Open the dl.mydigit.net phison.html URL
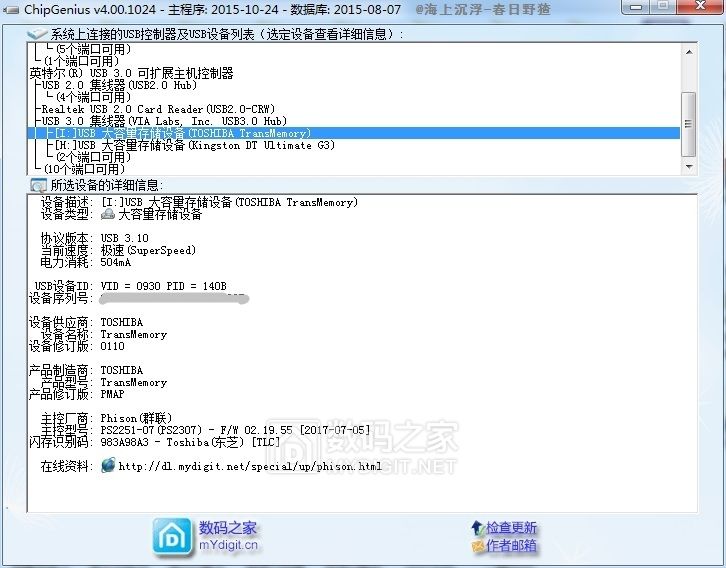Screen dimensions: 726x568 tap(250, 466)
